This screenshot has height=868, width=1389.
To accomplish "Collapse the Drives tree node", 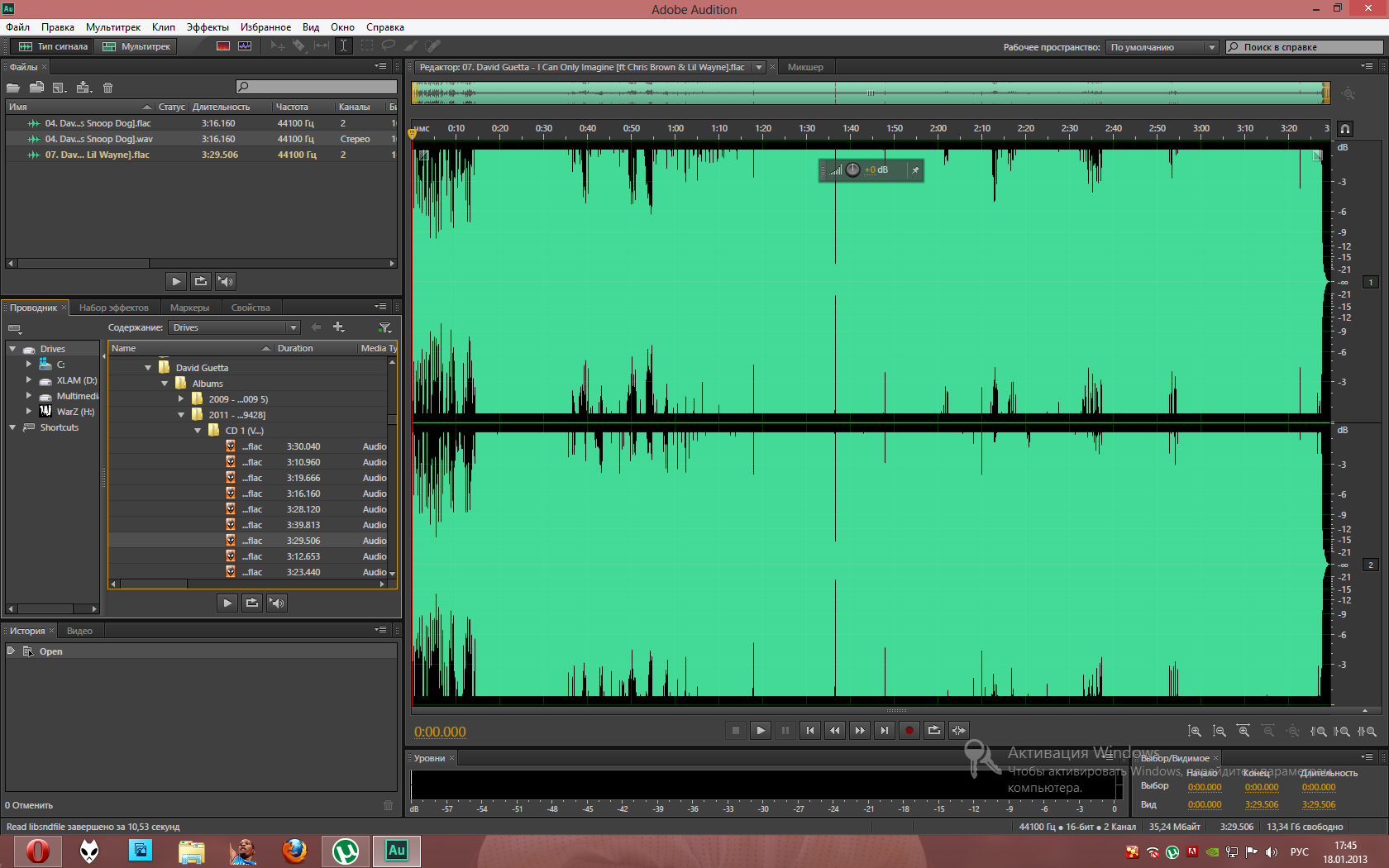I will pyautogui.click(x=12, y=349).
